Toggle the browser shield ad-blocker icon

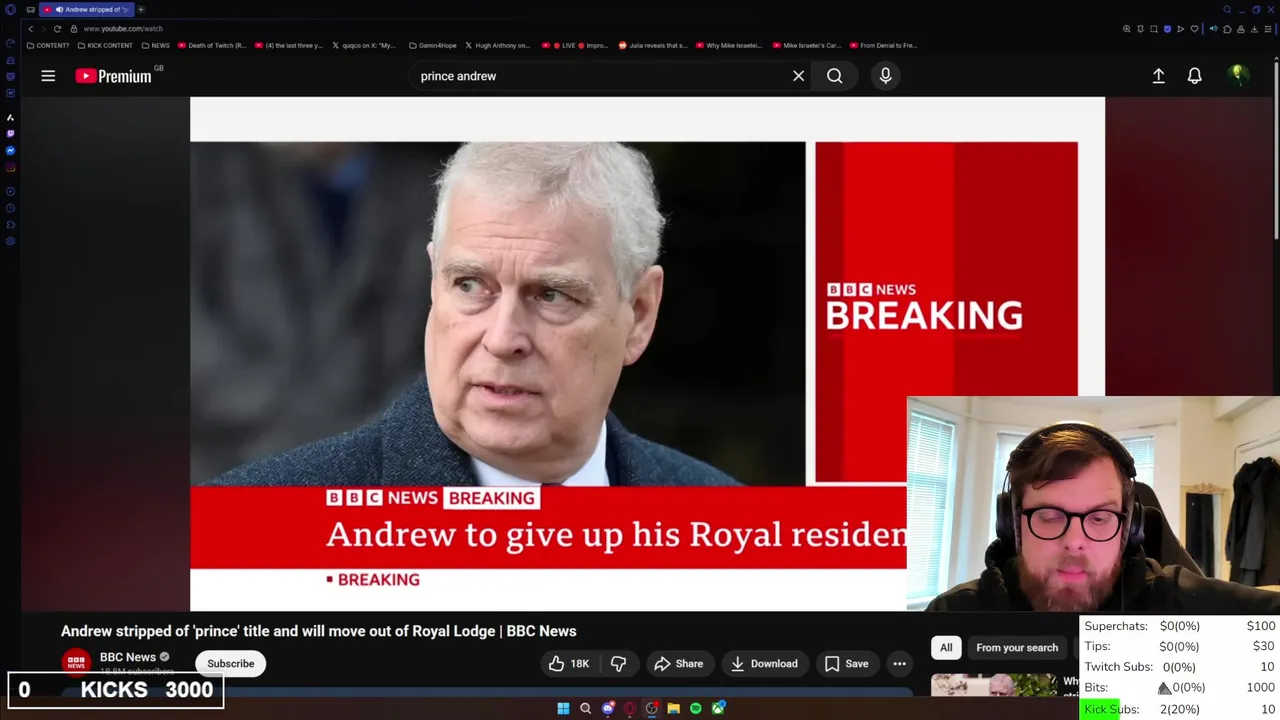(1167, 29)
